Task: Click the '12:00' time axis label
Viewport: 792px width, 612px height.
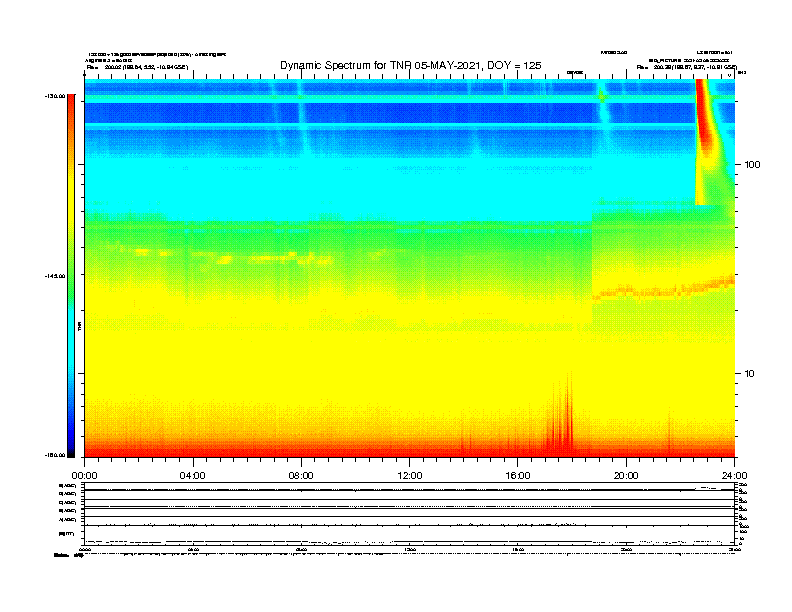Action: tap(410, 476)
